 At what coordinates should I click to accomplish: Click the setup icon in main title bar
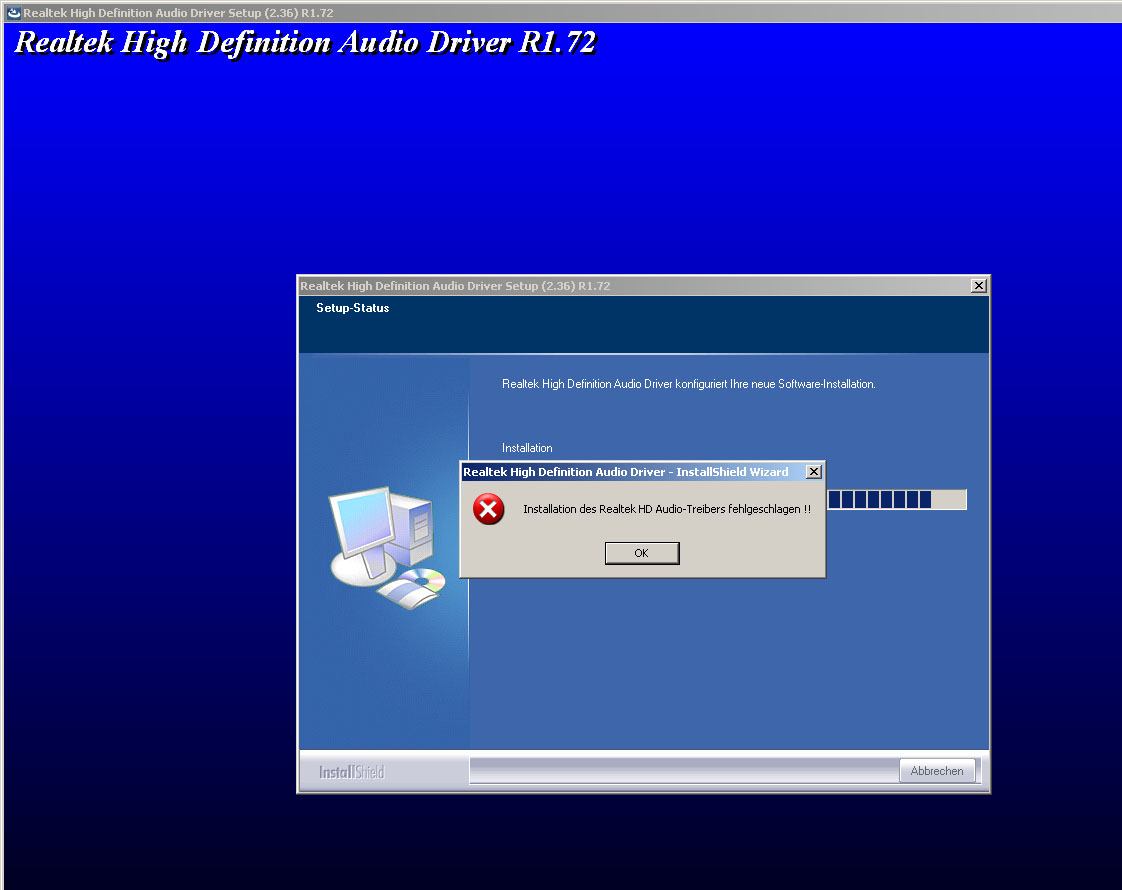pos(14,12)
